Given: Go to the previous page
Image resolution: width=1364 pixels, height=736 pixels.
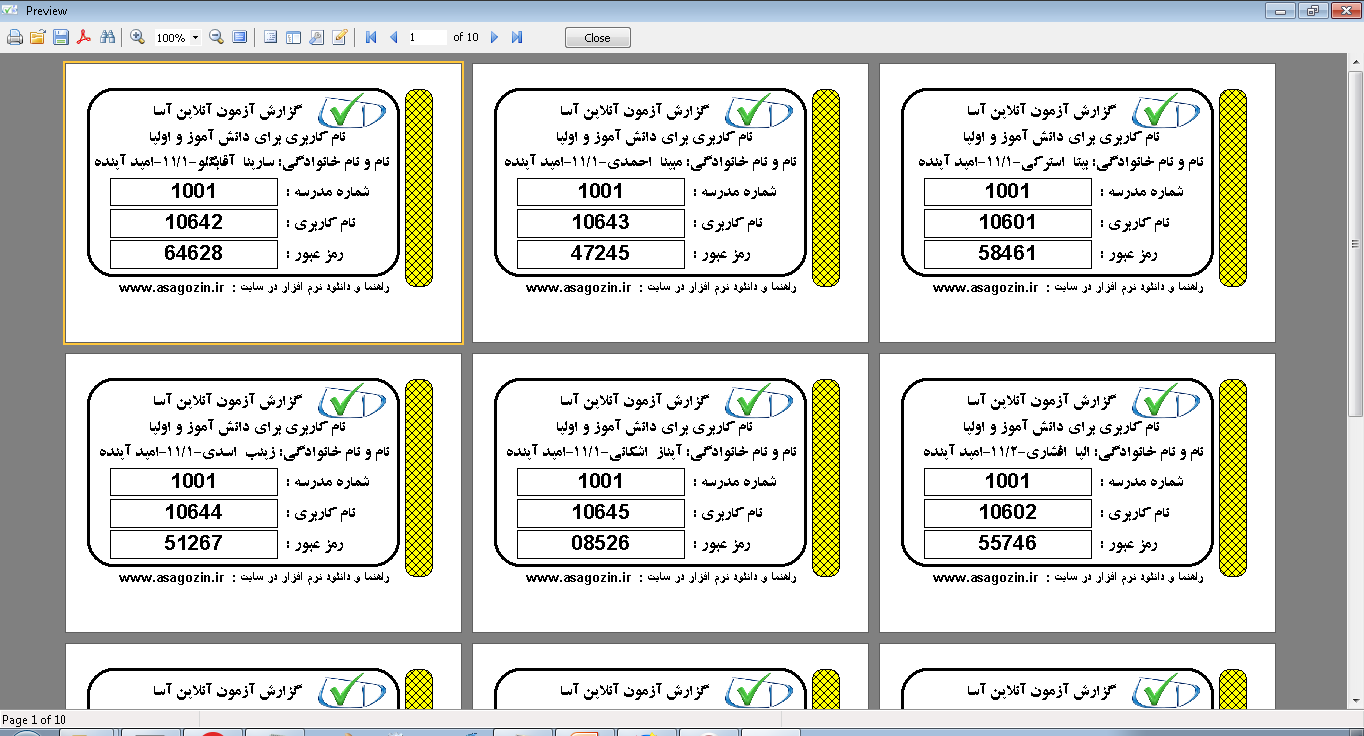Looking at the screenshot, I should 393,37.
